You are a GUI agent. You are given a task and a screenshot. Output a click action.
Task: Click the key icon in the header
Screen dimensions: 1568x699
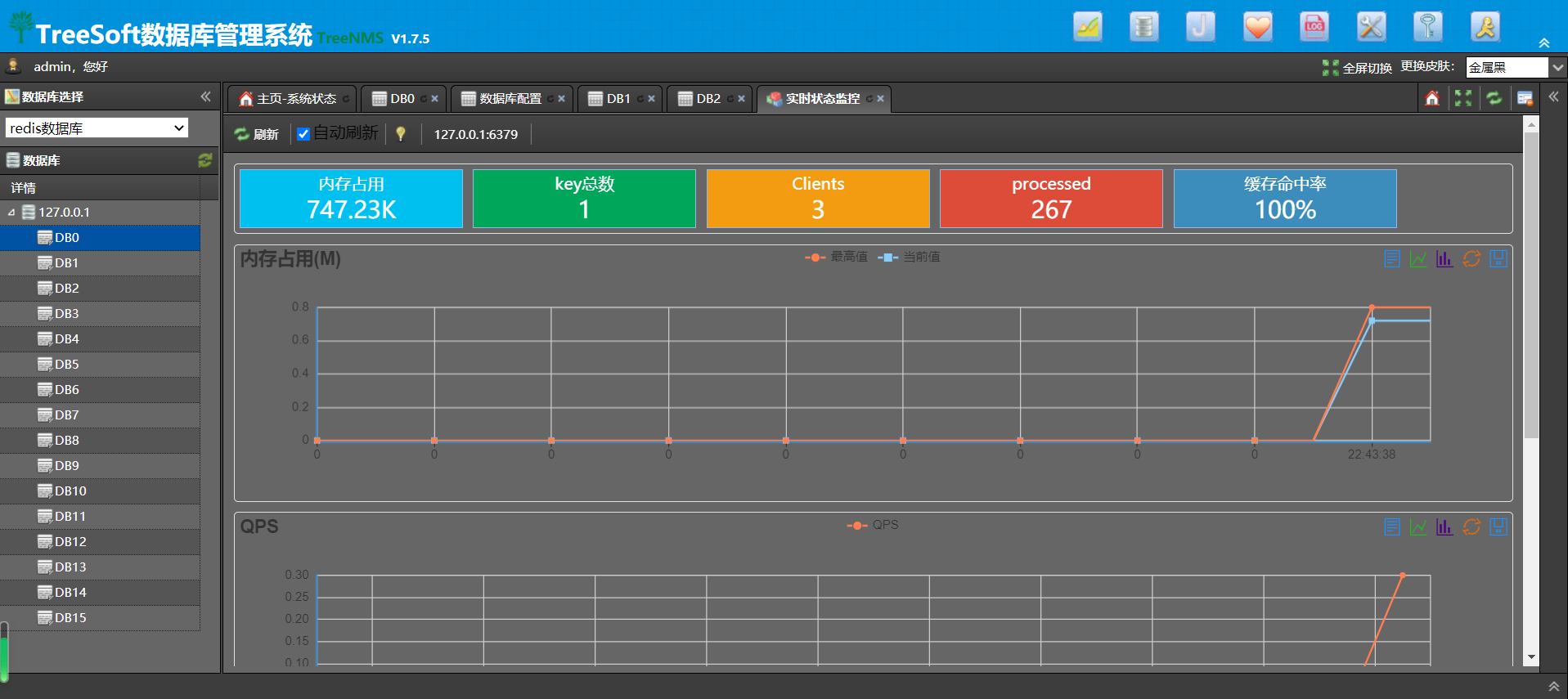pos(1428,27)
